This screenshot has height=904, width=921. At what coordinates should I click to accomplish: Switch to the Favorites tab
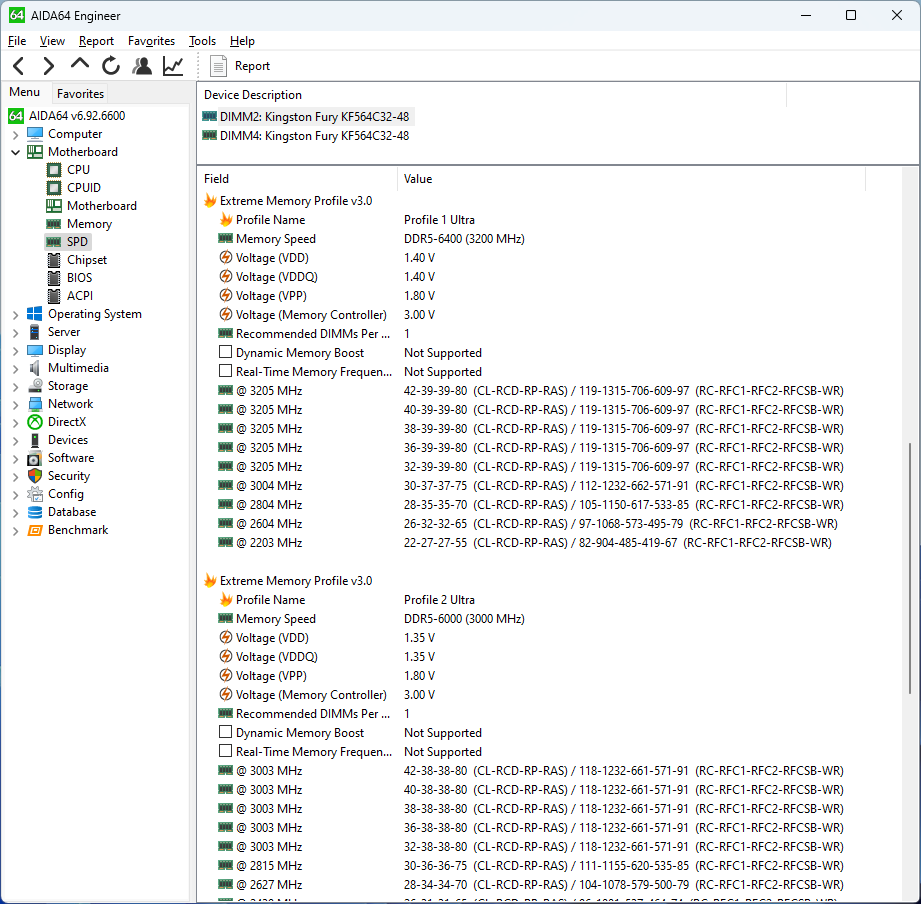point(80,93)
